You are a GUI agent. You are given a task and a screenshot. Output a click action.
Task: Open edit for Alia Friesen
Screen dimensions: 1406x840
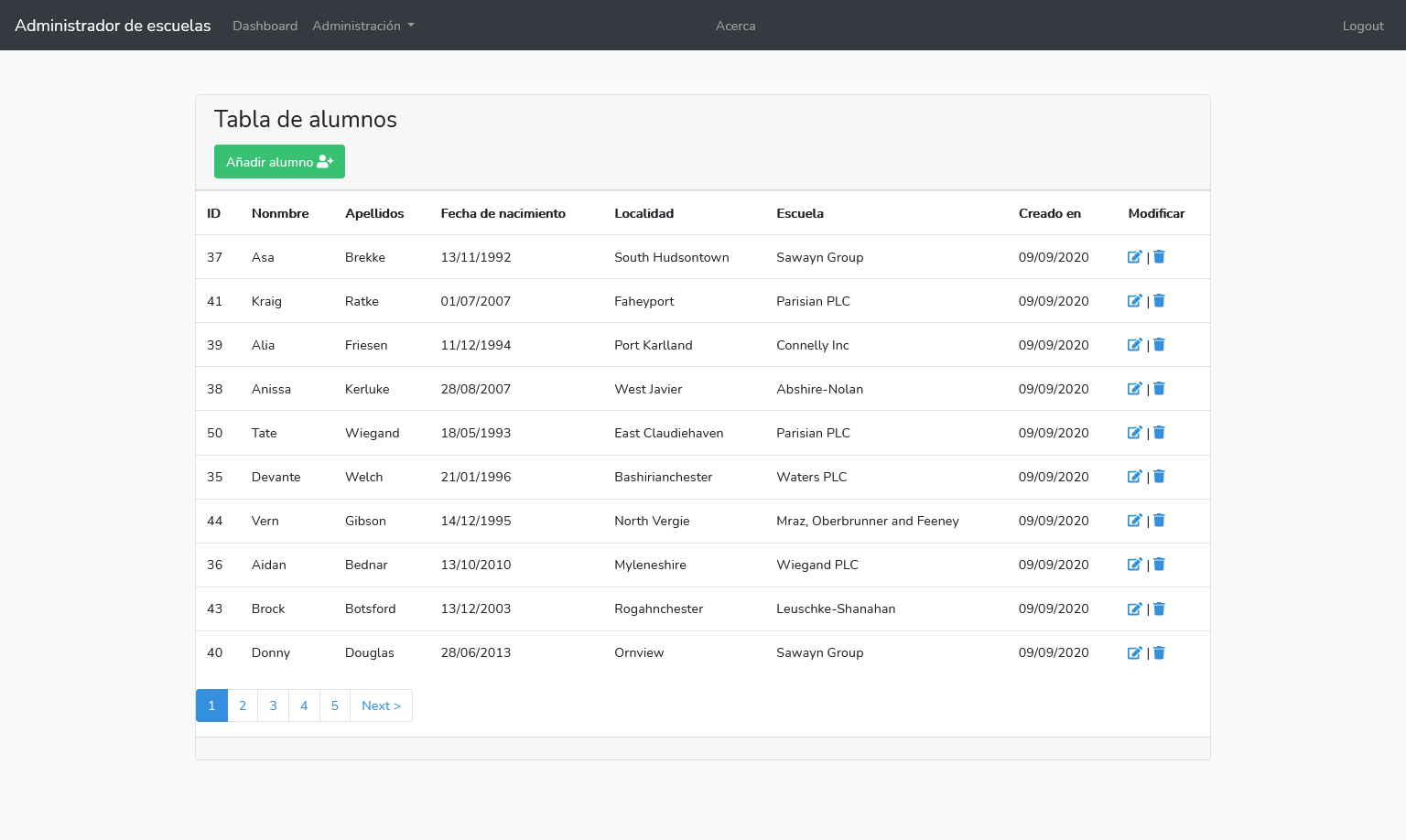pyautogui.click(x=1135, y=345)
